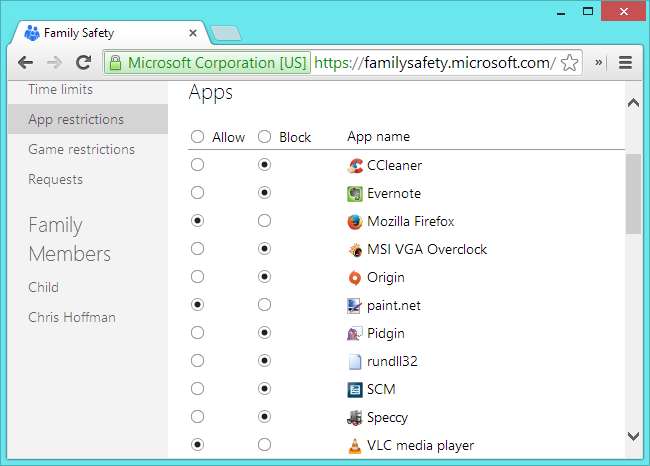Viewport: 650px width, 466px height.
Task: Click the Microsoft Corporation [US] certificate badge
Action: pos(207,63)
